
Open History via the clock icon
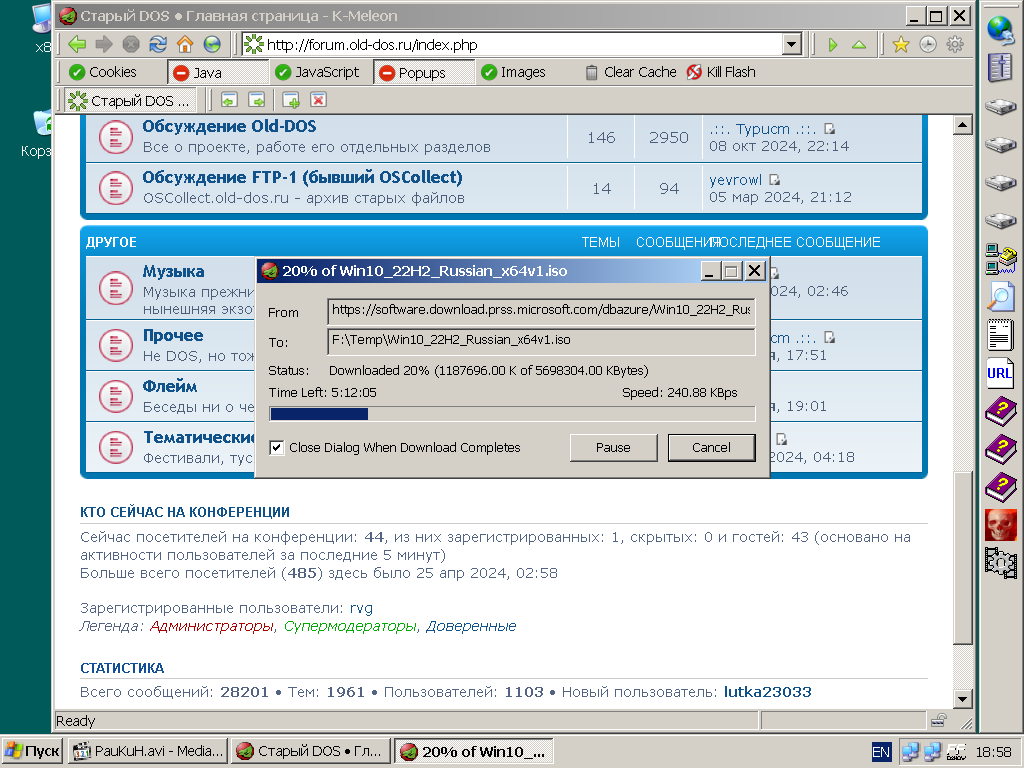tap(928, 44)
